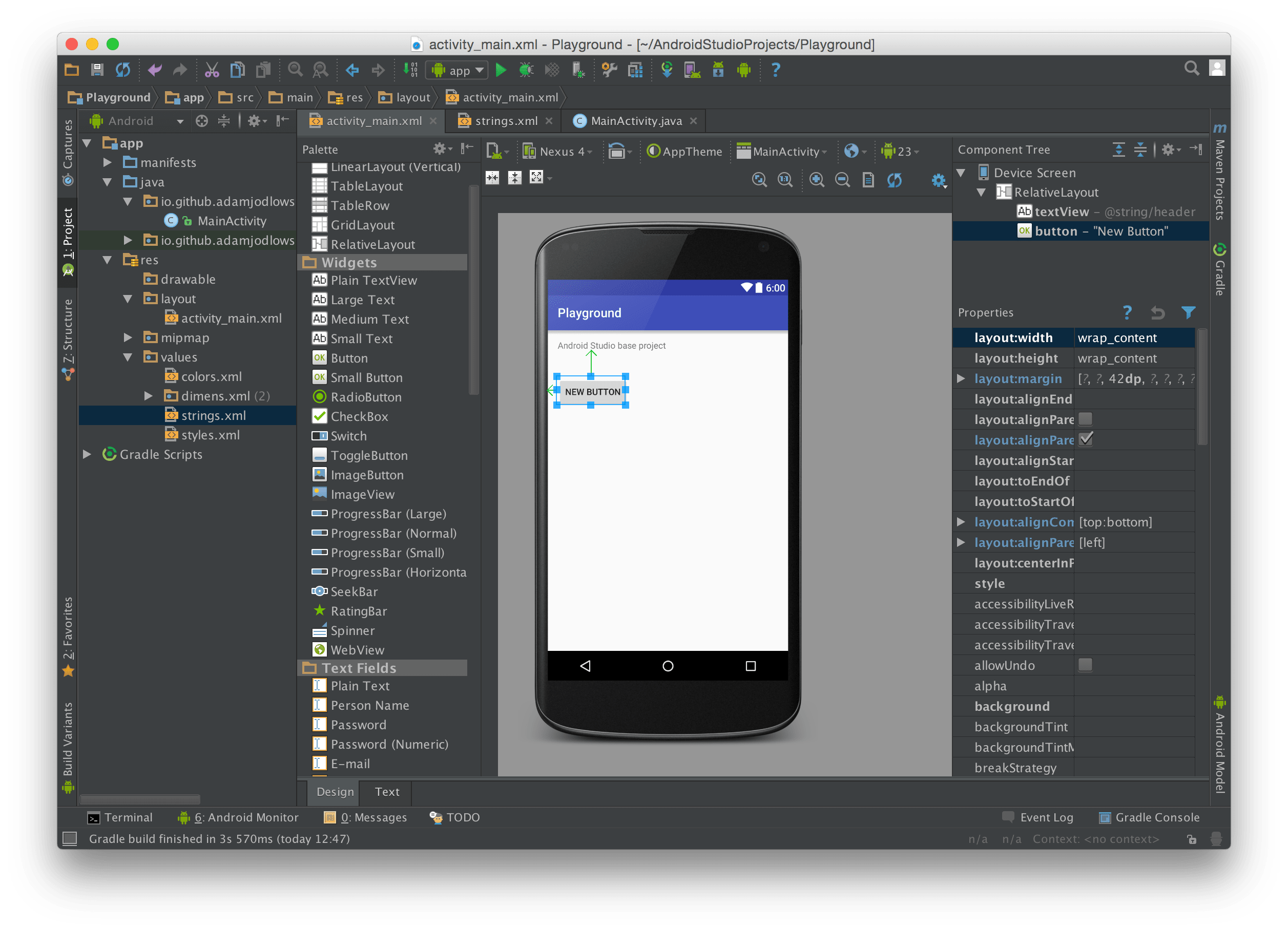This screenshot has width=1288, height=931.
Task: Zoom in on the design preview
Action: click(x=817, y=181)
